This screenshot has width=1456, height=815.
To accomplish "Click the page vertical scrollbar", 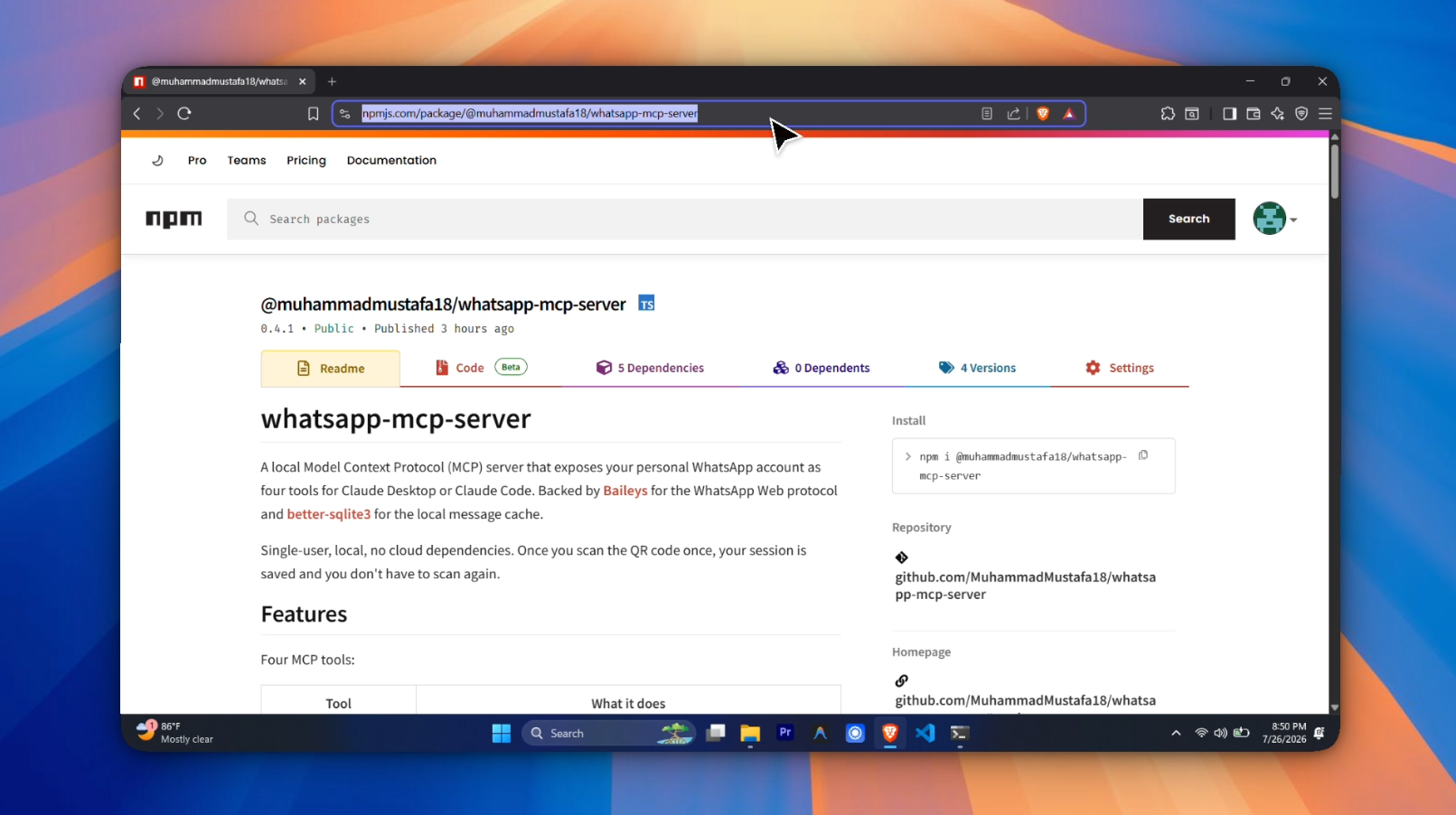I will [x=1334, y=171].
